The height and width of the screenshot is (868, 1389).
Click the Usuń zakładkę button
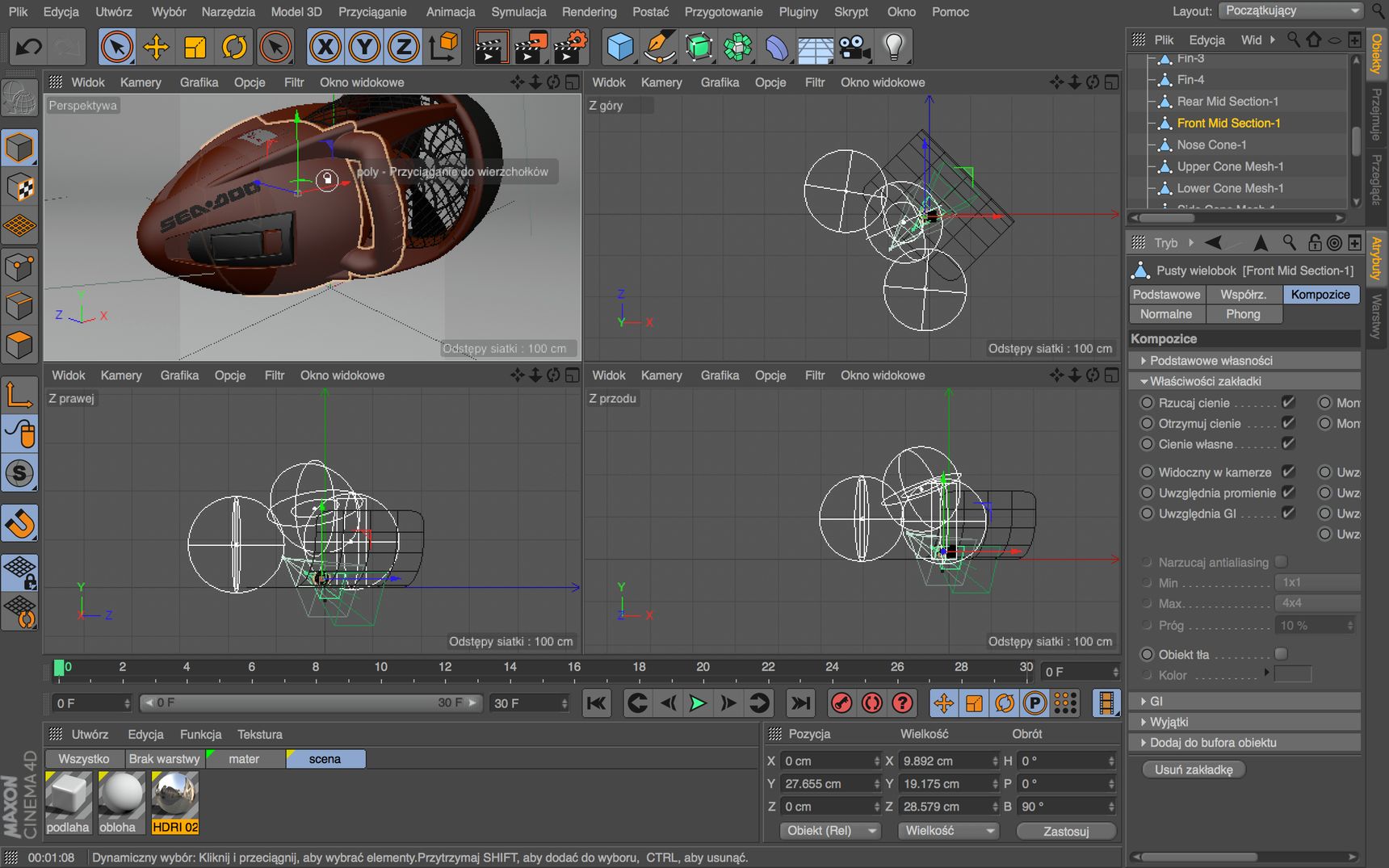1194,769
